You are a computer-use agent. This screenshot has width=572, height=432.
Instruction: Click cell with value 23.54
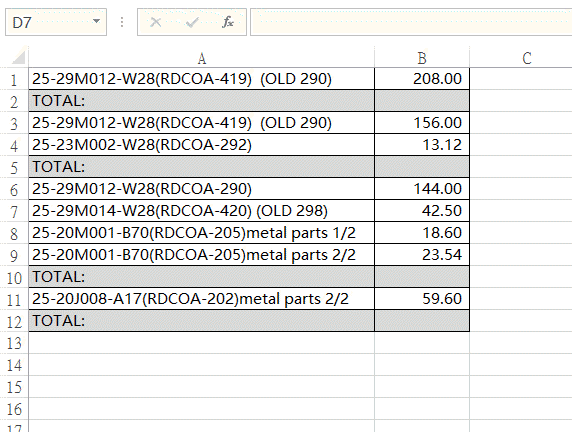pyautogui.click(x=422, y=255)
